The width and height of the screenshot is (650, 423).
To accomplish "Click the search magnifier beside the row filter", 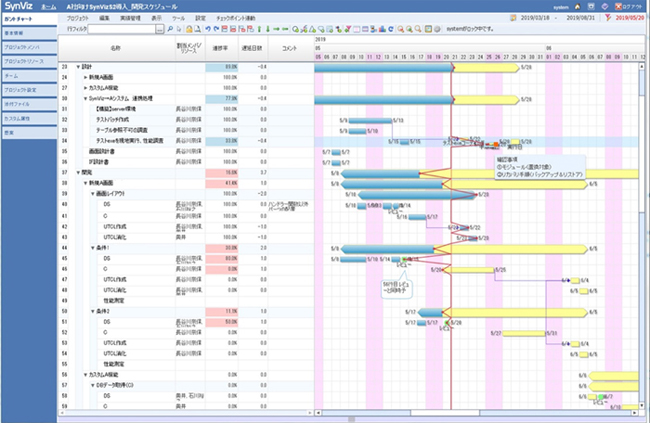I will [171, 29].
